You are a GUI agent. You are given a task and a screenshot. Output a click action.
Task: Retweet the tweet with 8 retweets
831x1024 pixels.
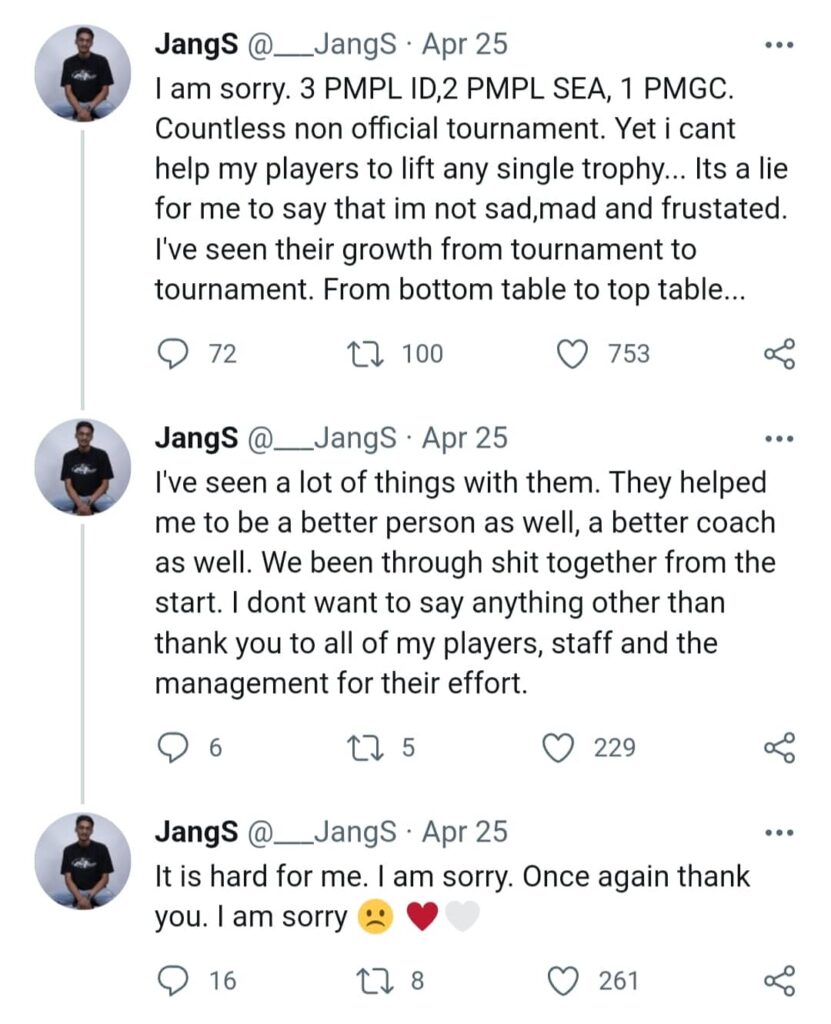(358, 981)
